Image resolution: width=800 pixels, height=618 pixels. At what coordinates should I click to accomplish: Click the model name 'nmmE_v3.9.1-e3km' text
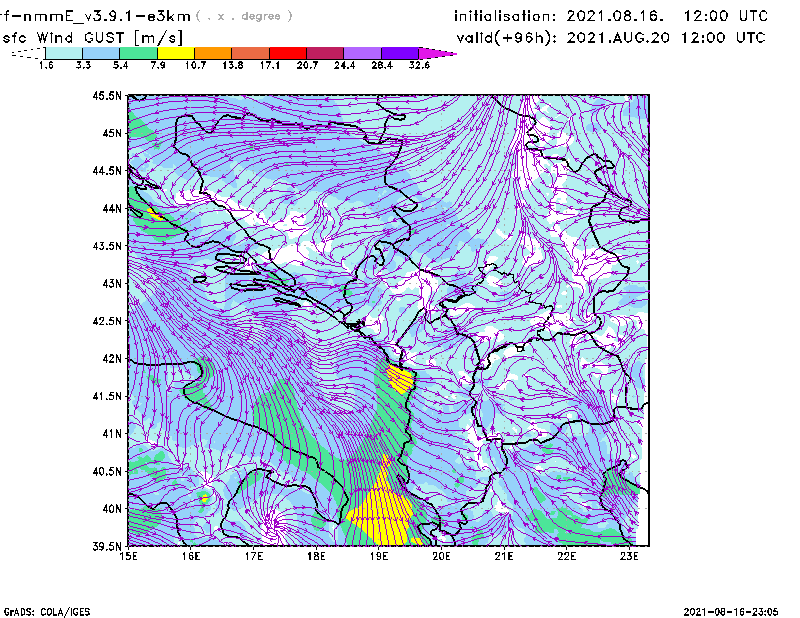click(107, 16)
